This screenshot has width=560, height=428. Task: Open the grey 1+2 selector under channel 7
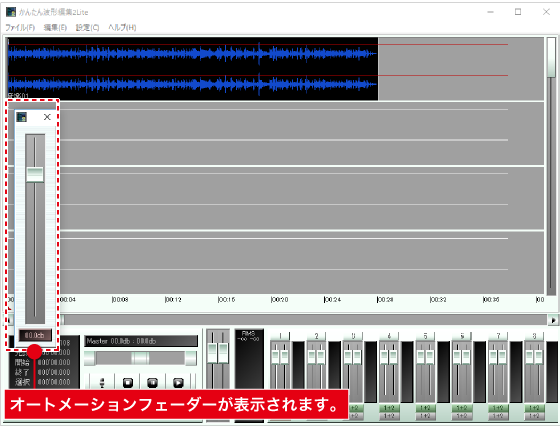498,416
